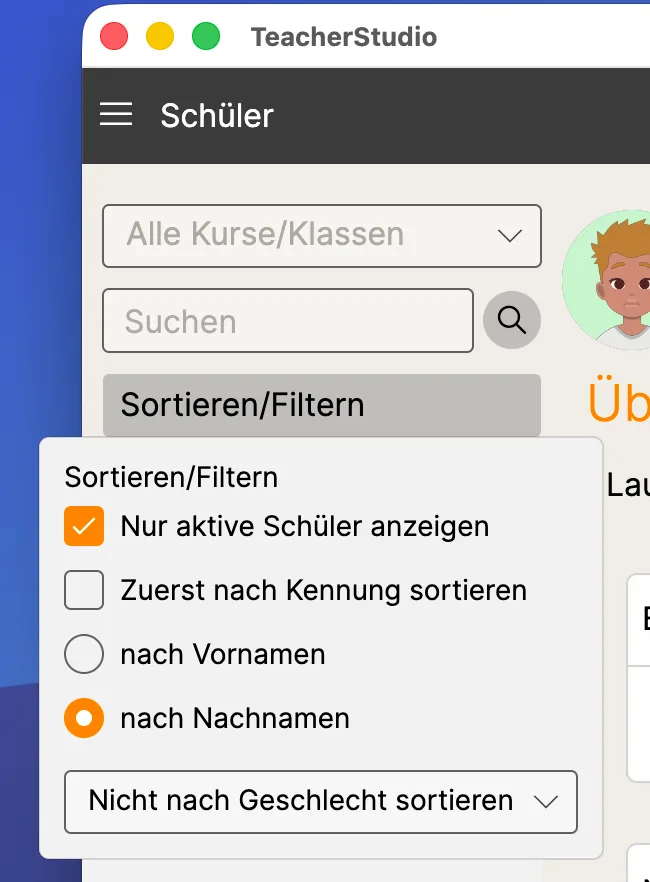Screen dimensions: 650x882
Task: Select the nach Vornamen radio option
Action: coord(84,654)
